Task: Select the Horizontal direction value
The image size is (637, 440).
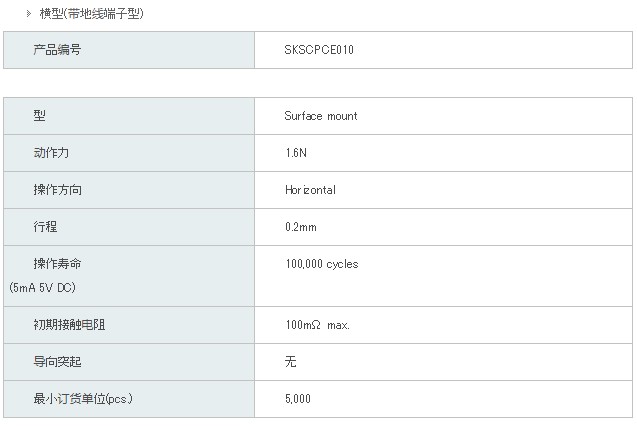Action: click(310, 190)
